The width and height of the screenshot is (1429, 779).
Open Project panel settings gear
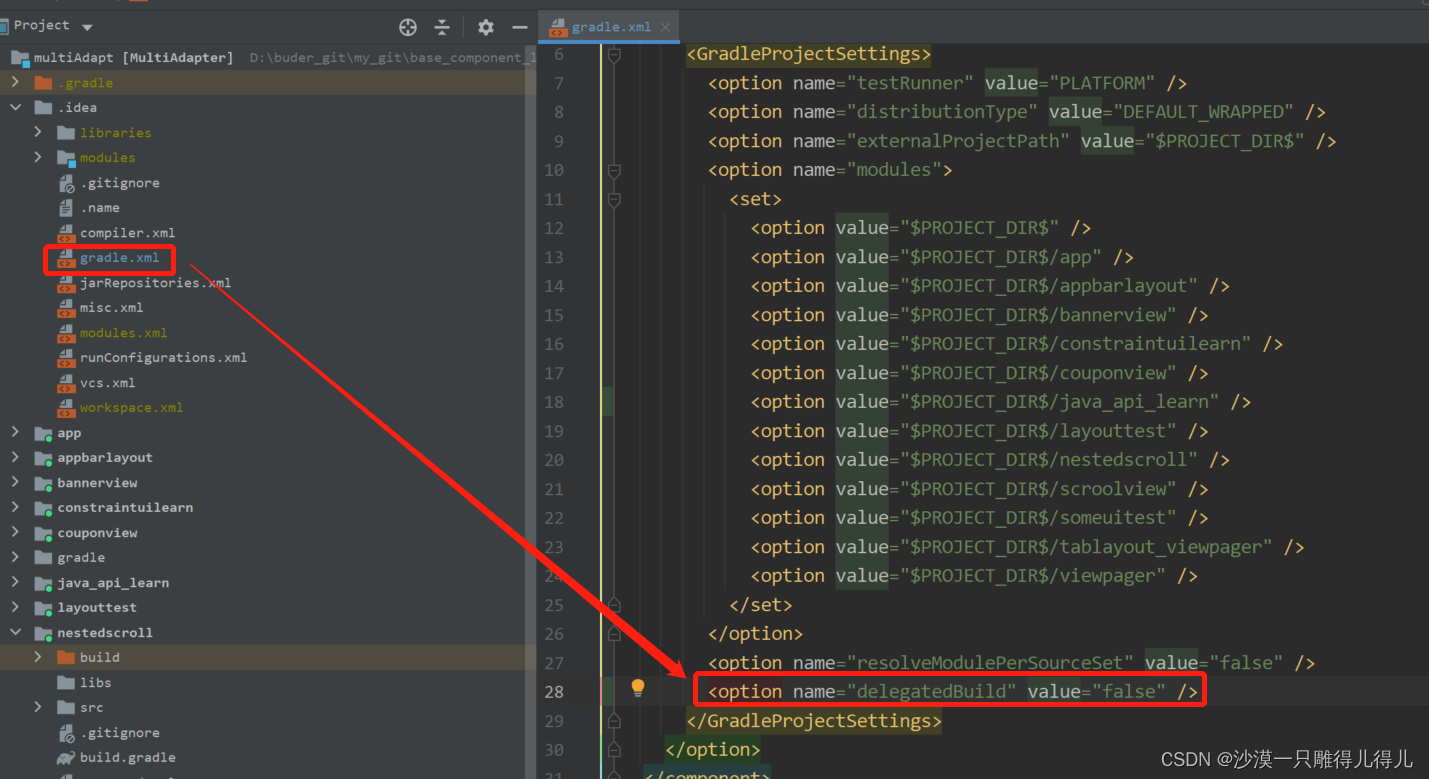coord(485,27)
